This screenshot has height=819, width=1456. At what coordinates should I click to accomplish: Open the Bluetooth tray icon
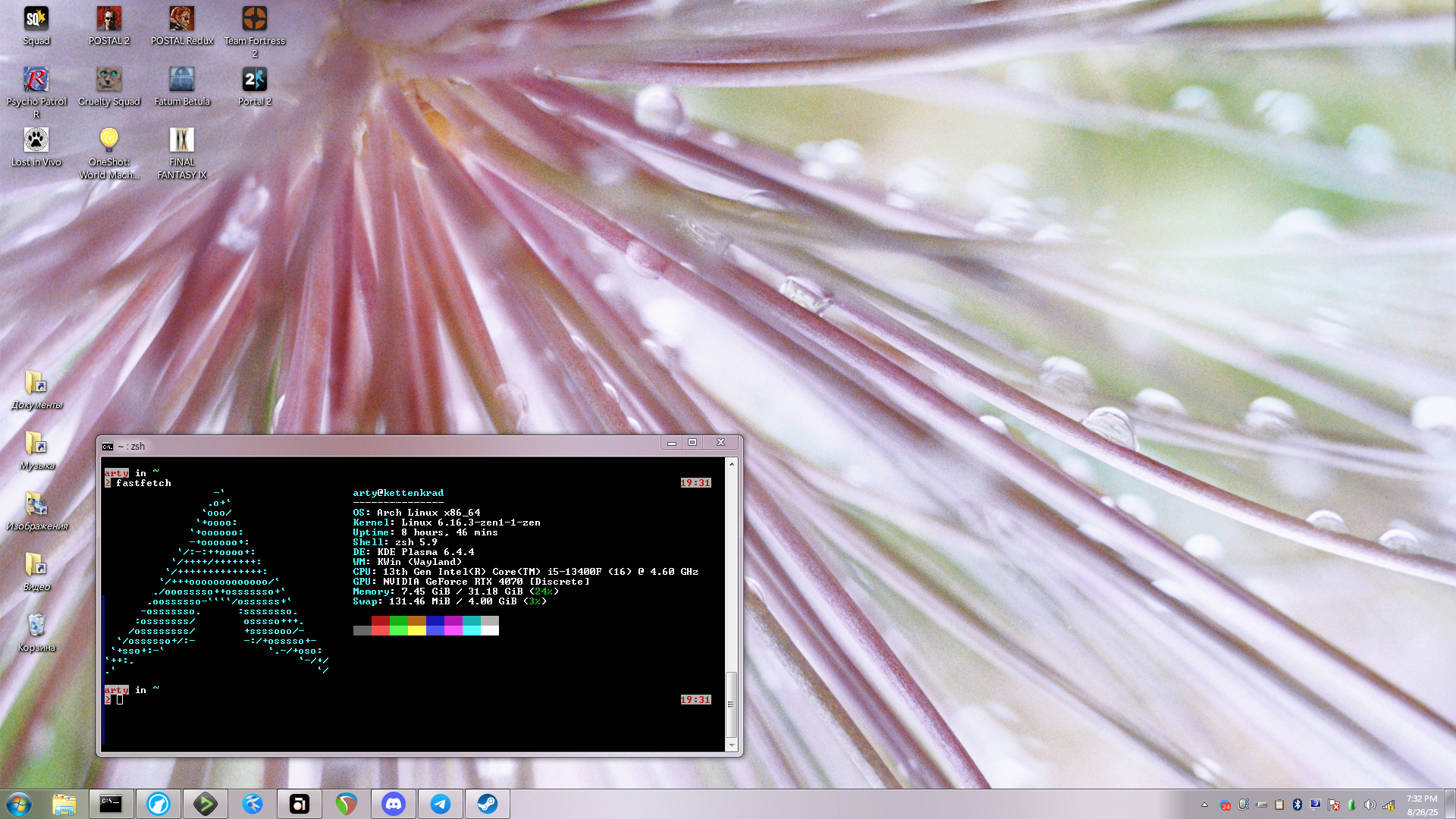(1298, 805)
